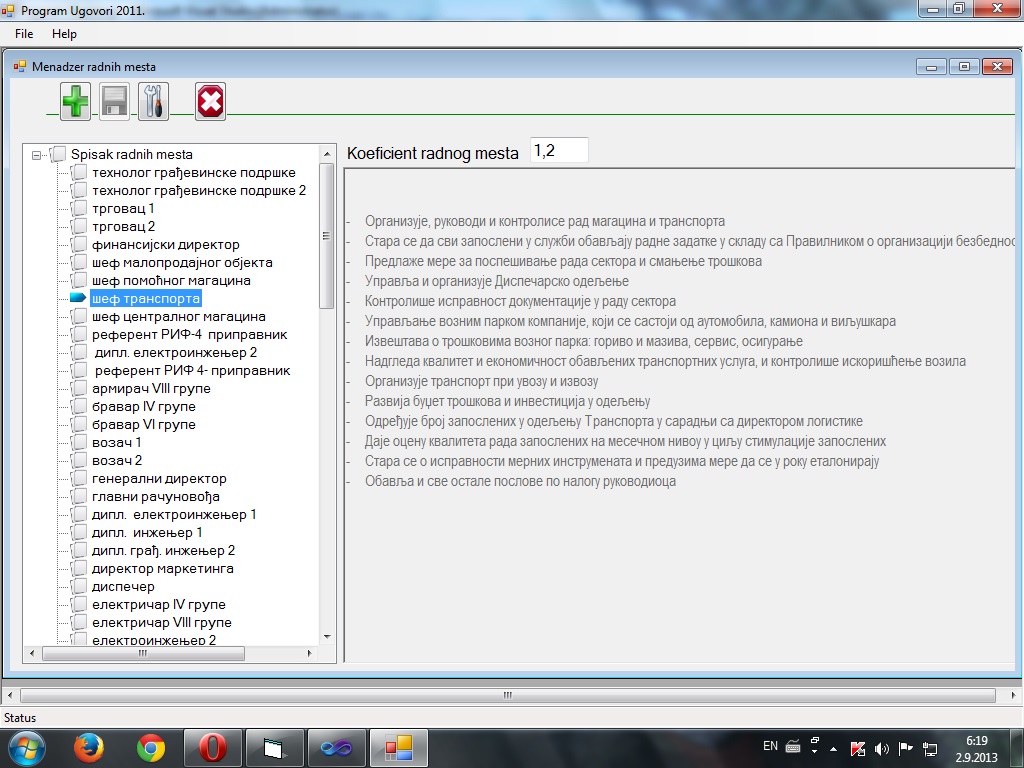Click the Kaspersky tray icon
The image size is (1024, 768).
pyautogui.click(x=857, y=748)
